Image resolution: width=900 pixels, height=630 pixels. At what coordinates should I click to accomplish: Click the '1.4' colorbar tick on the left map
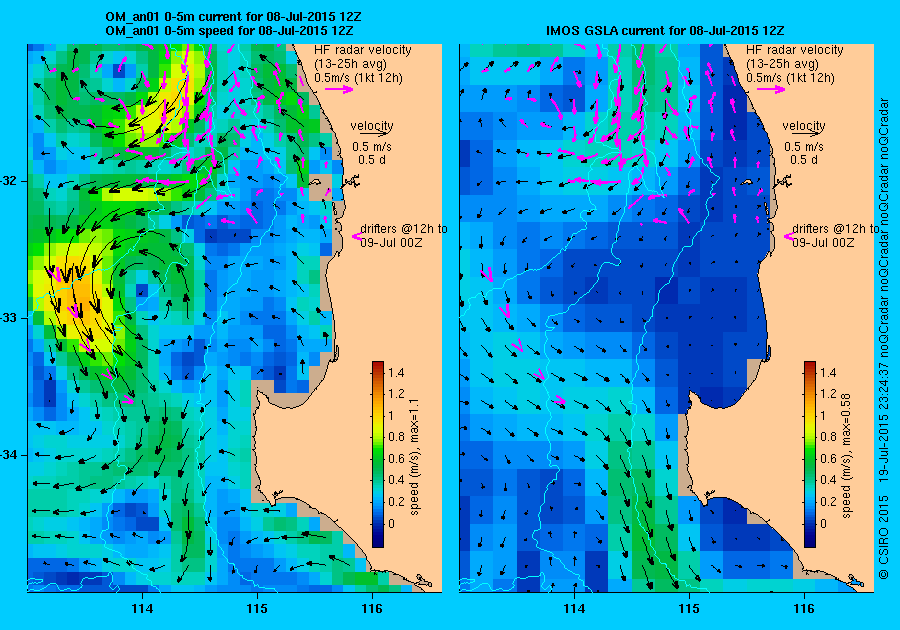pos(396,373)
